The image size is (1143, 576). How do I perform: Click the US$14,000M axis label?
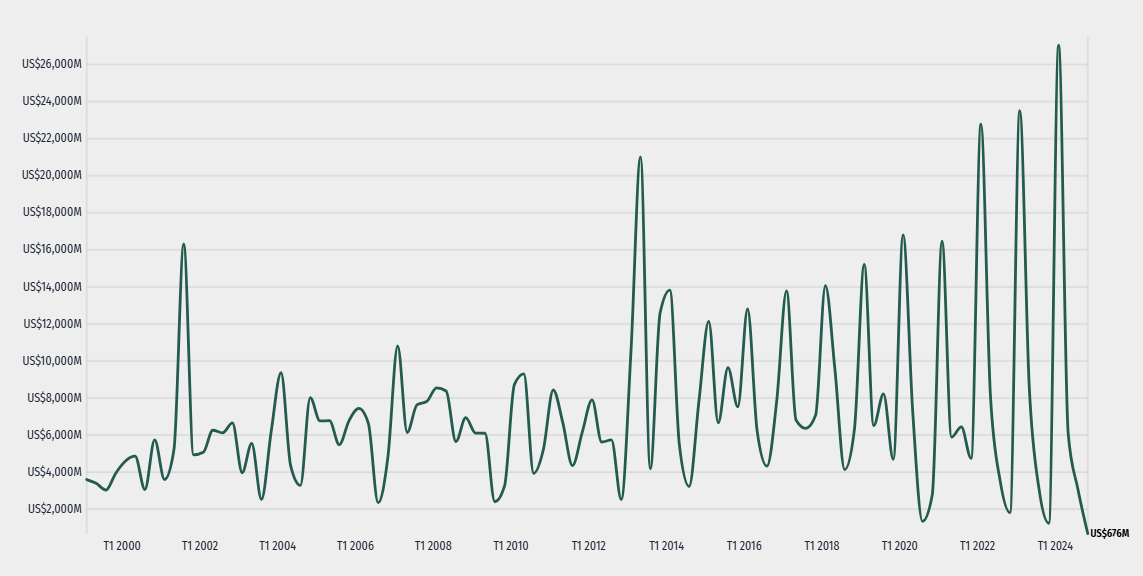pyautogui.click(x=52, y=287)
